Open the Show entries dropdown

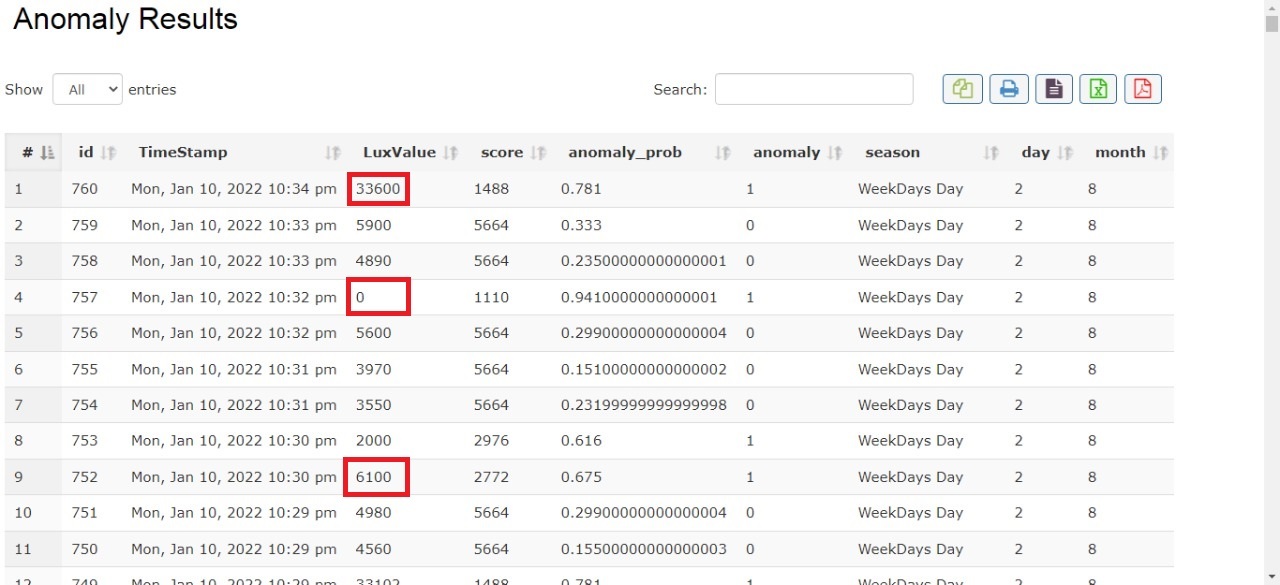(87, 89)
